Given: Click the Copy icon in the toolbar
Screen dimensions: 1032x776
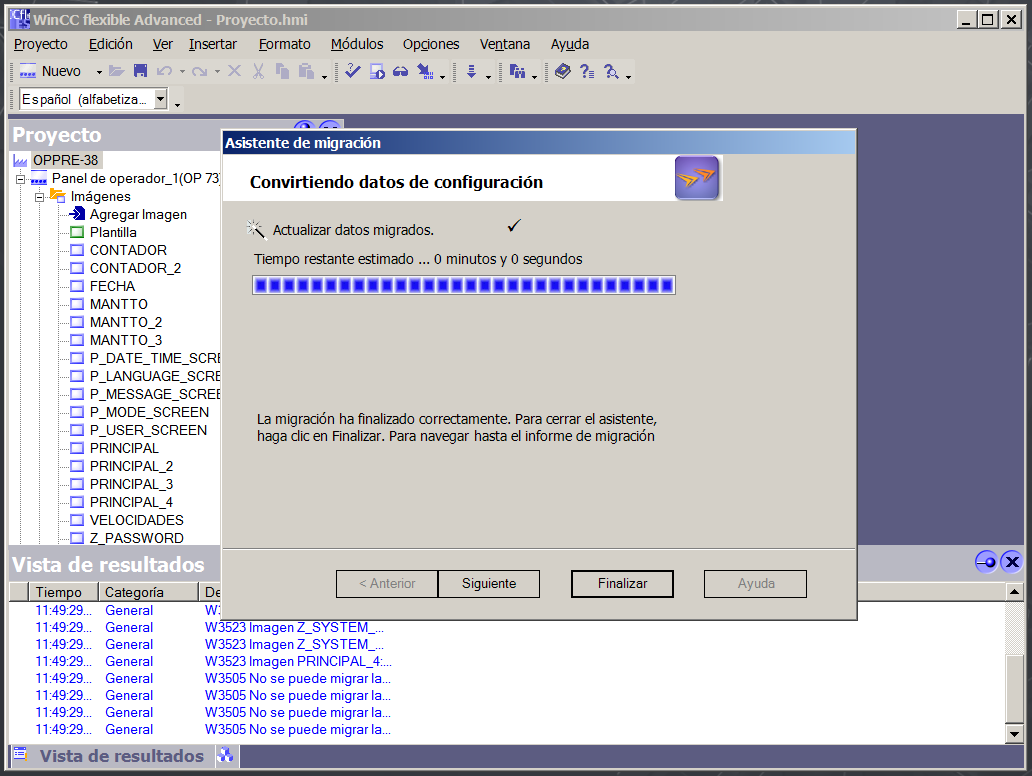Looking at the screenshot, I should coord(282,71).
